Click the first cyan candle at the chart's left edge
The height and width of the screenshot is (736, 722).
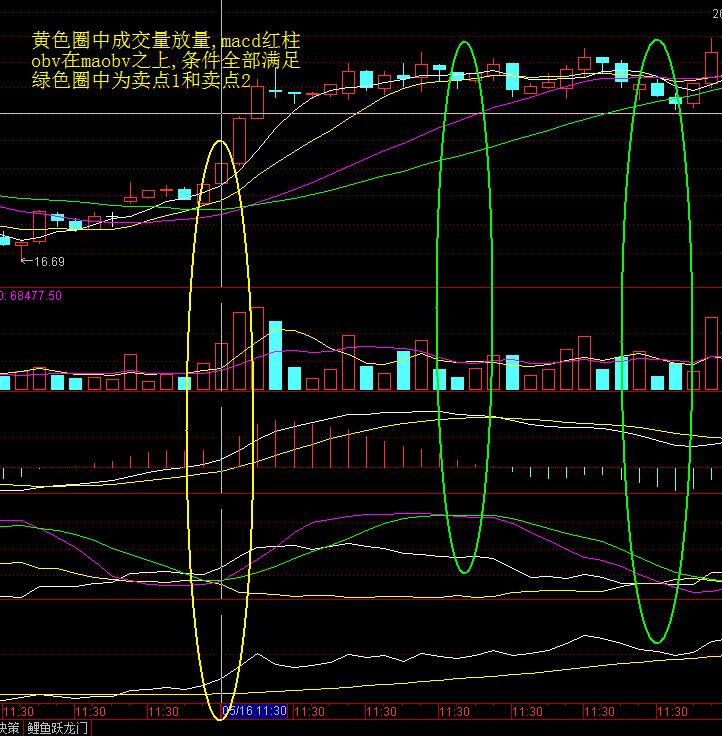tap(4, 239)
